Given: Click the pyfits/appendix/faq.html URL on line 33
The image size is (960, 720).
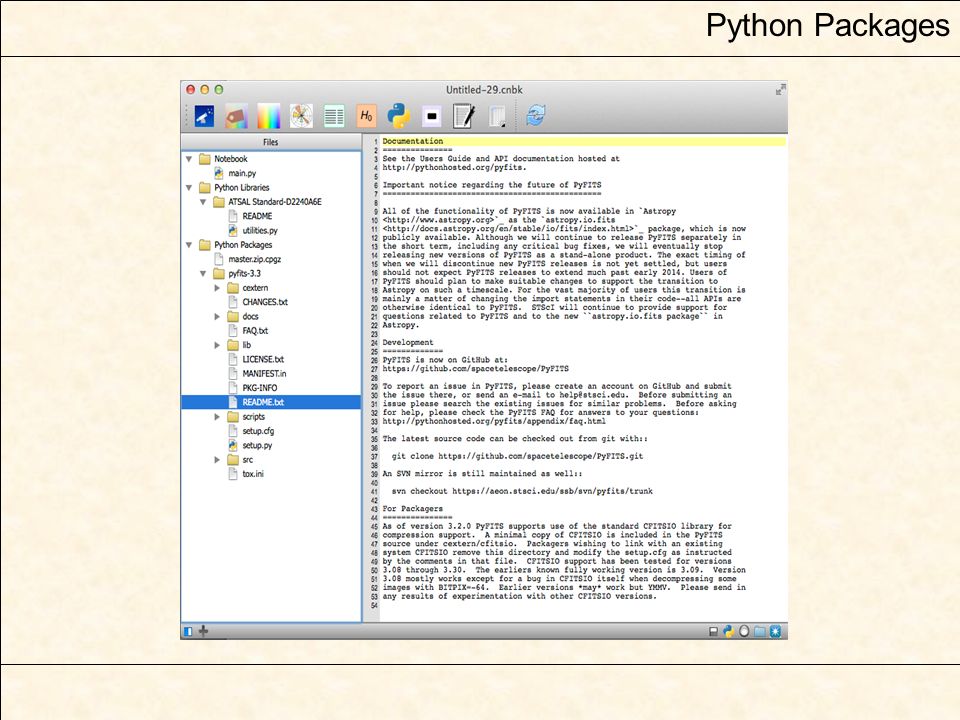Looking at the screenshot, I should pyautogui.click(x=494, y=421).
